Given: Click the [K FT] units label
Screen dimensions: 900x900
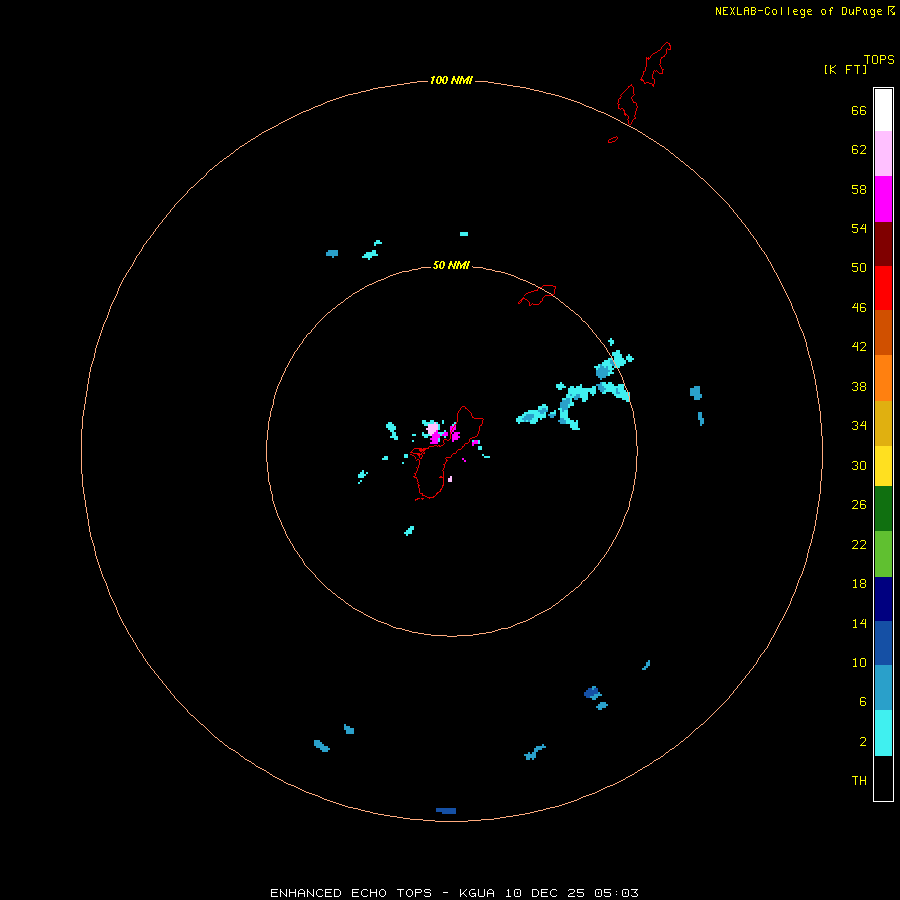Looking at the screenshot, I should coord(845,70).
